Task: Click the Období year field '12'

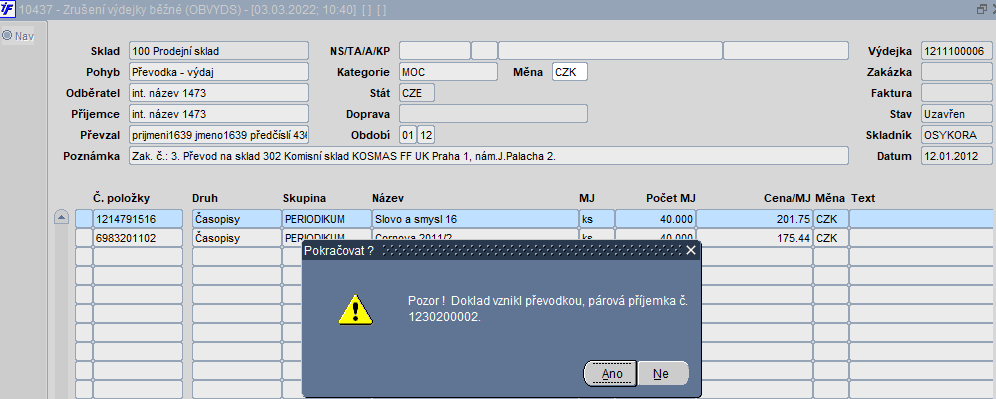Action: (x=426, y=135)
